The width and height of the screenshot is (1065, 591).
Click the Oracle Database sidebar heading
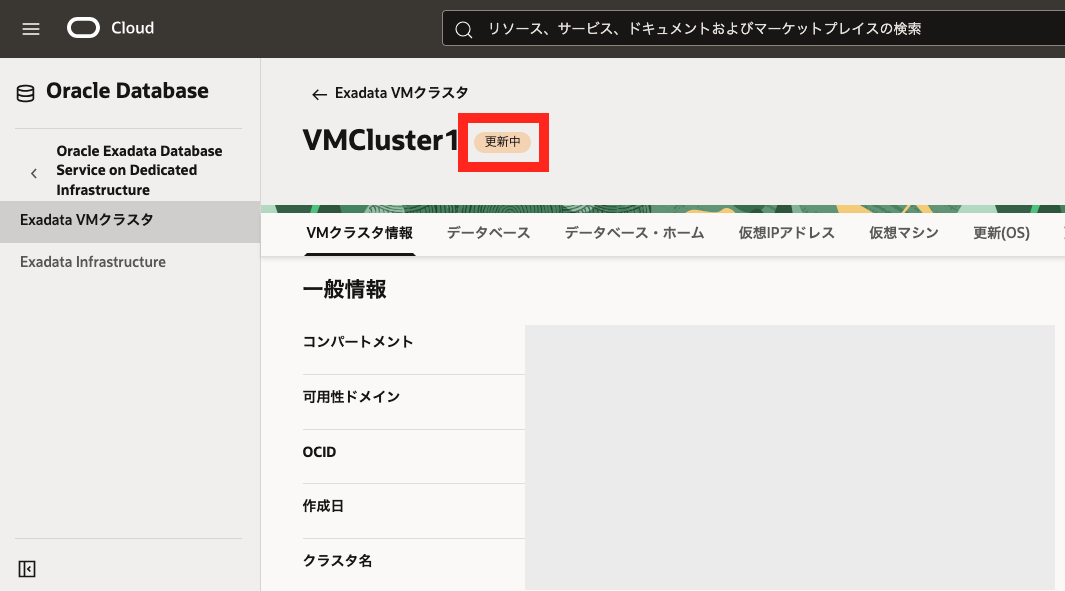(x=127, y=91)
